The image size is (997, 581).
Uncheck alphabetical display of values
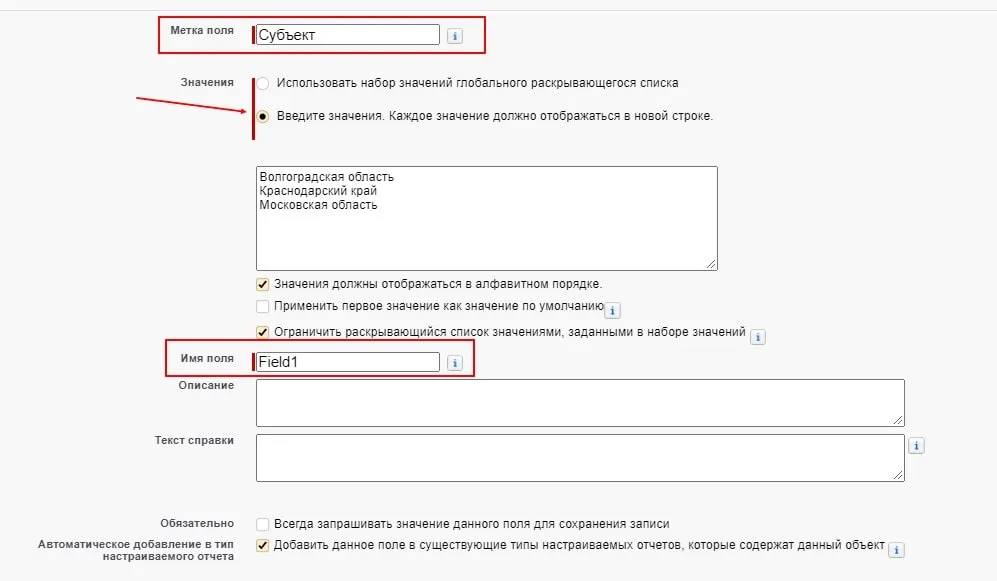(262, 284)
